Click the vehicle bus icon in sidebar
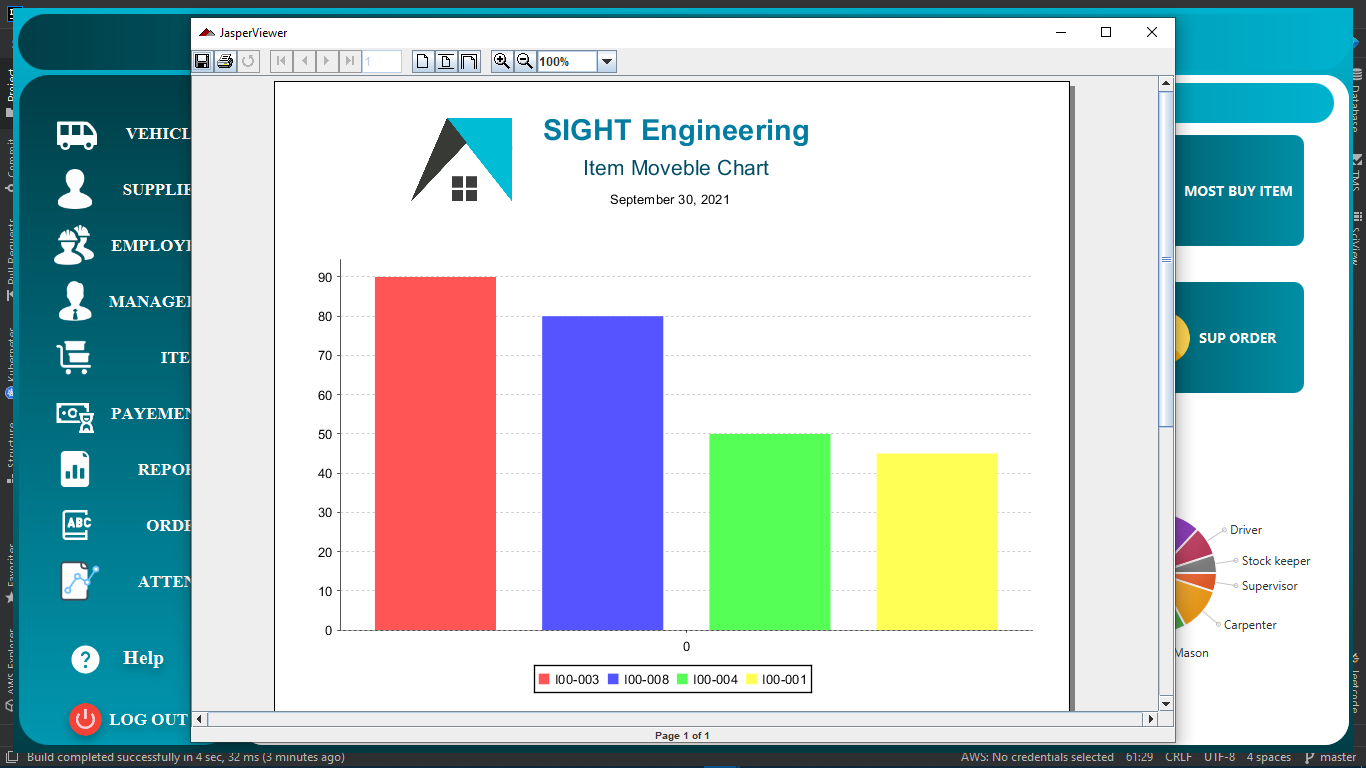 tap(77, 134)
